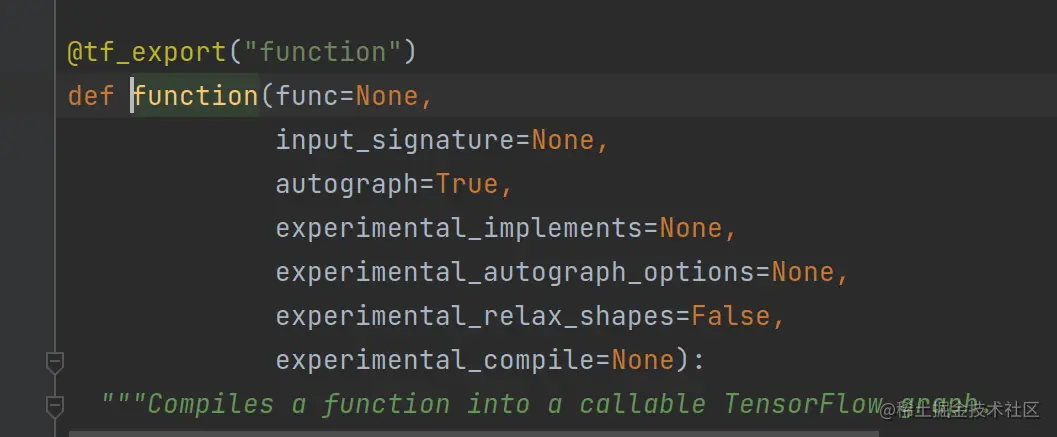This screenshot has height=437, width=1057.
Task: Click the None value after input_signature
Action: 564,140
